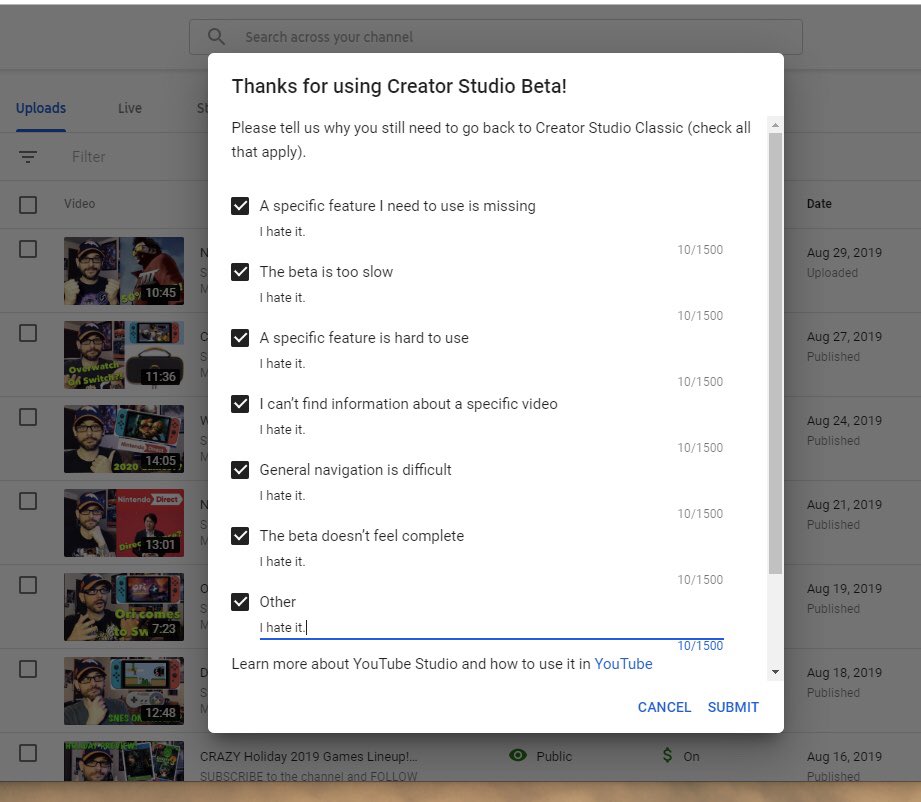This screenshot has height=802, width=921.
Task: Select the checkbox for the 7:23 video row
Action: [x=28, y=585]
